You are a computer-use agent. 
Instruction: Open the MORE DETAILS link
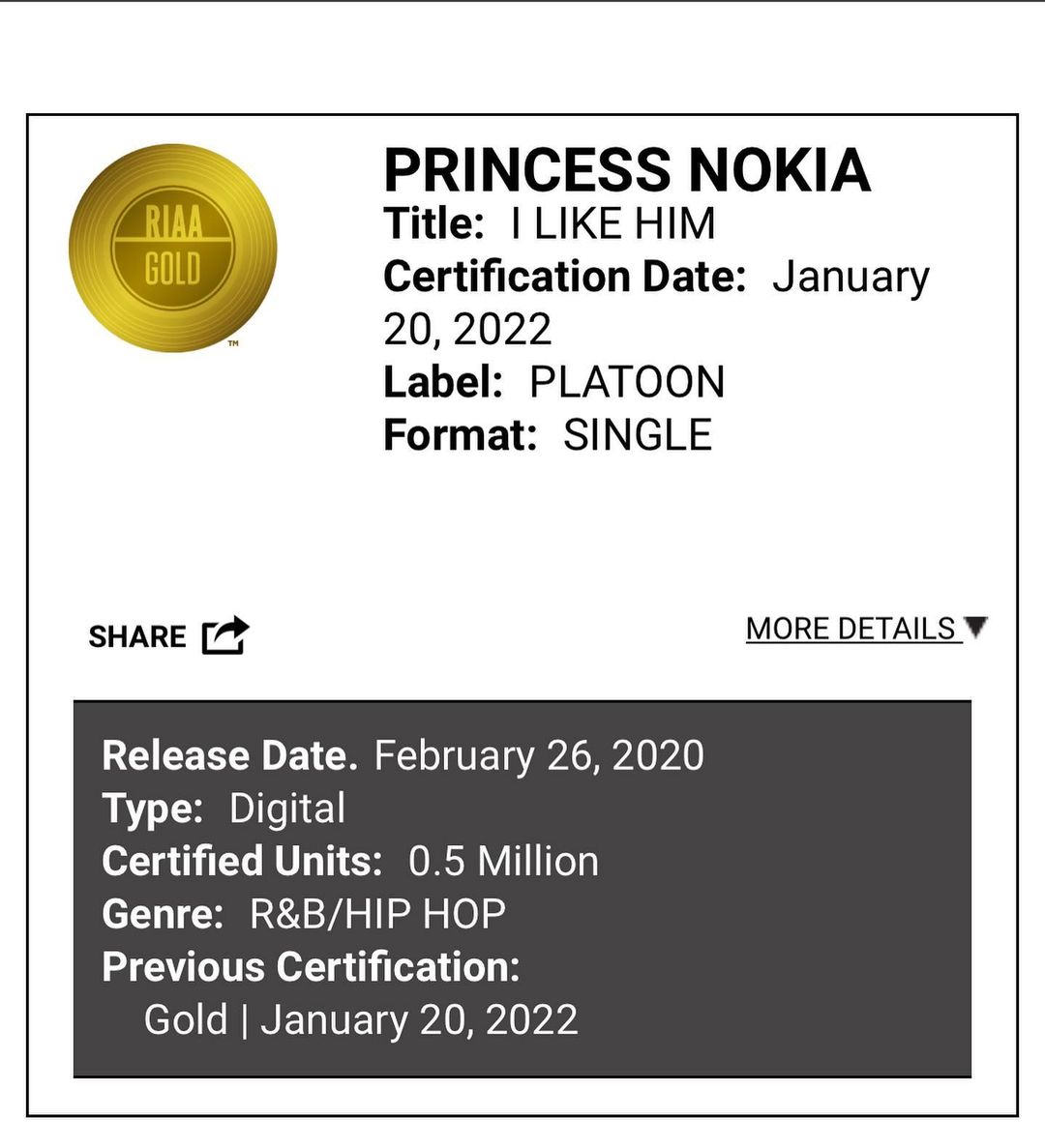coord(851,629)
